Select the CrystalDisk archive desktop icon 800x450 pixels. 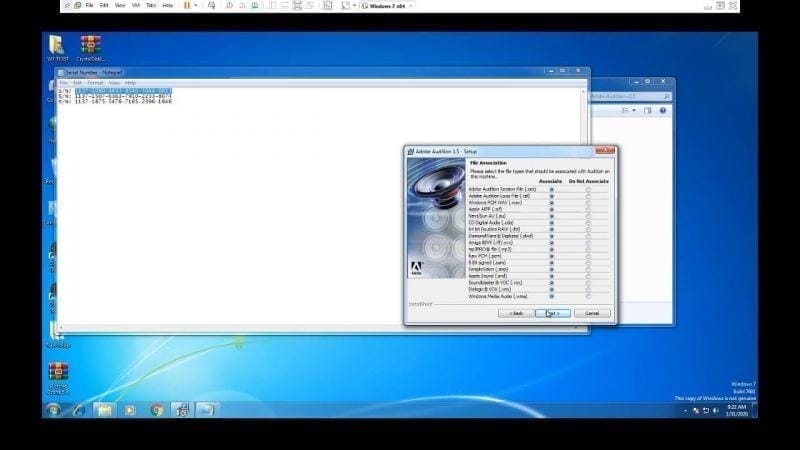tap(90, 48)
